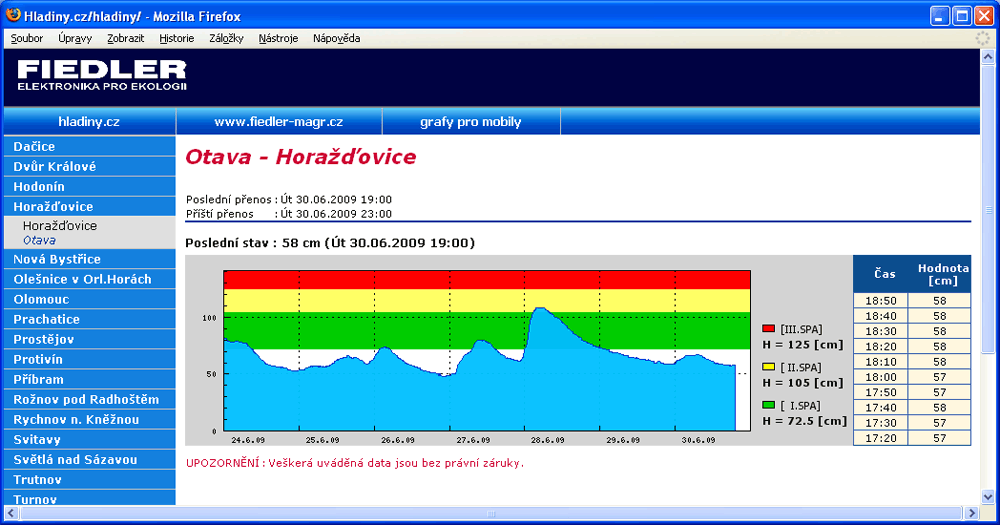Click the horizontal scrollbar right arrow
The width and height of the screenshot is (1000, 525).
coord(972,513)
